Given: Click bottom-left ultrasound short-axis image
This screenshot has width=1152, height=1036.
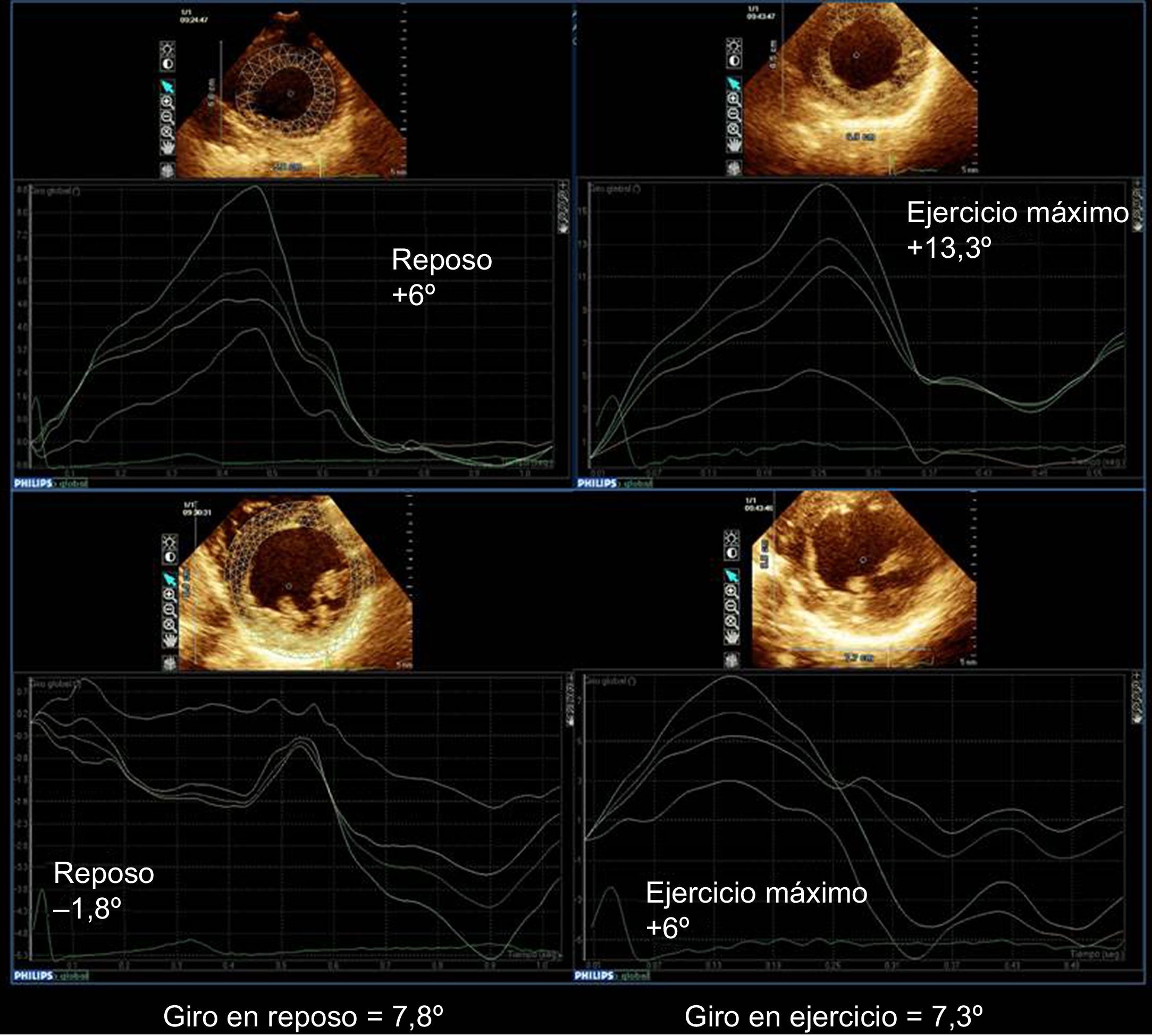Looking at the screenshot, I should coord(296,584).
